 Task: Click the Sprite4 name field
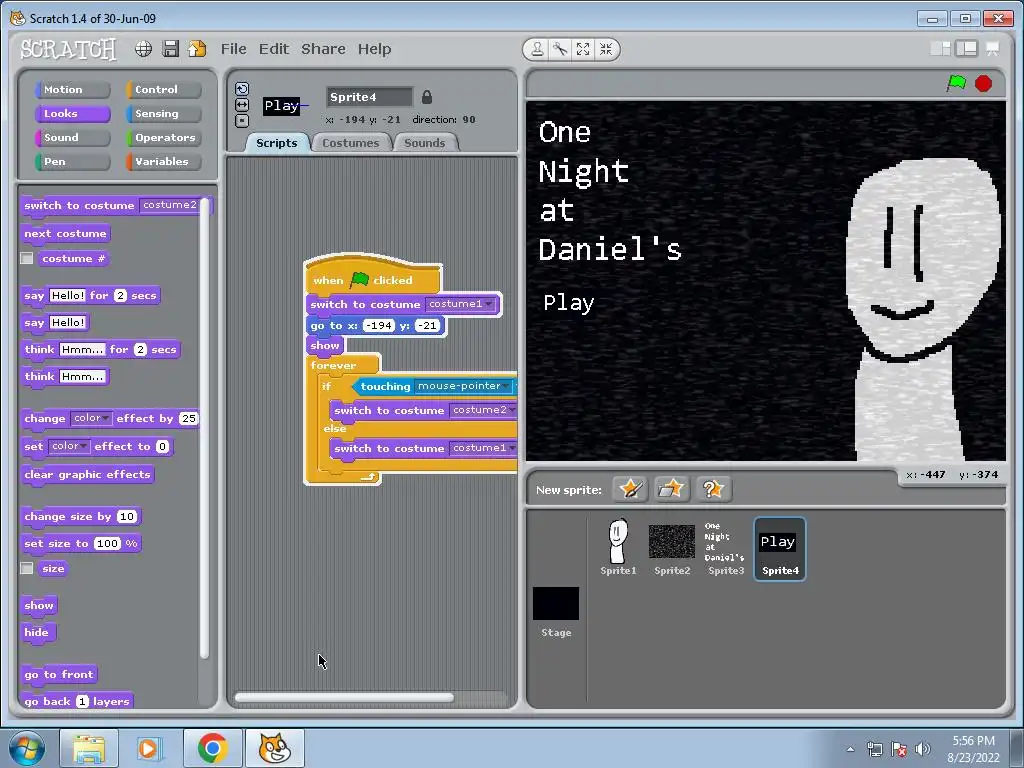pyautogui.click(x=370, y=97)
